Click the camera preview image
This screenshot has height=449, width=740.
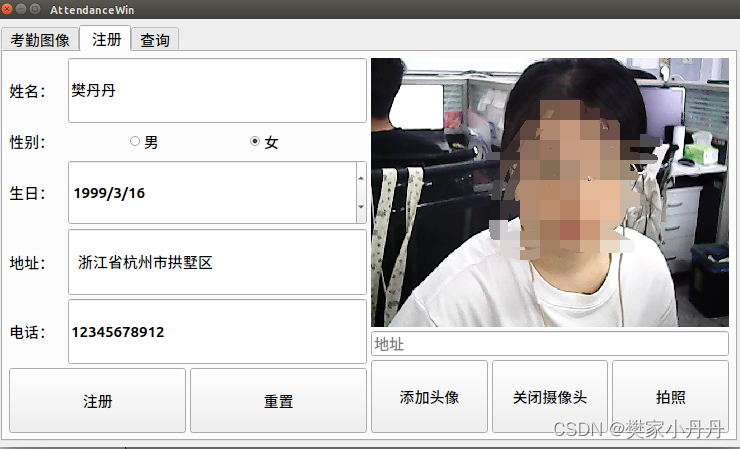coord(550,192)
